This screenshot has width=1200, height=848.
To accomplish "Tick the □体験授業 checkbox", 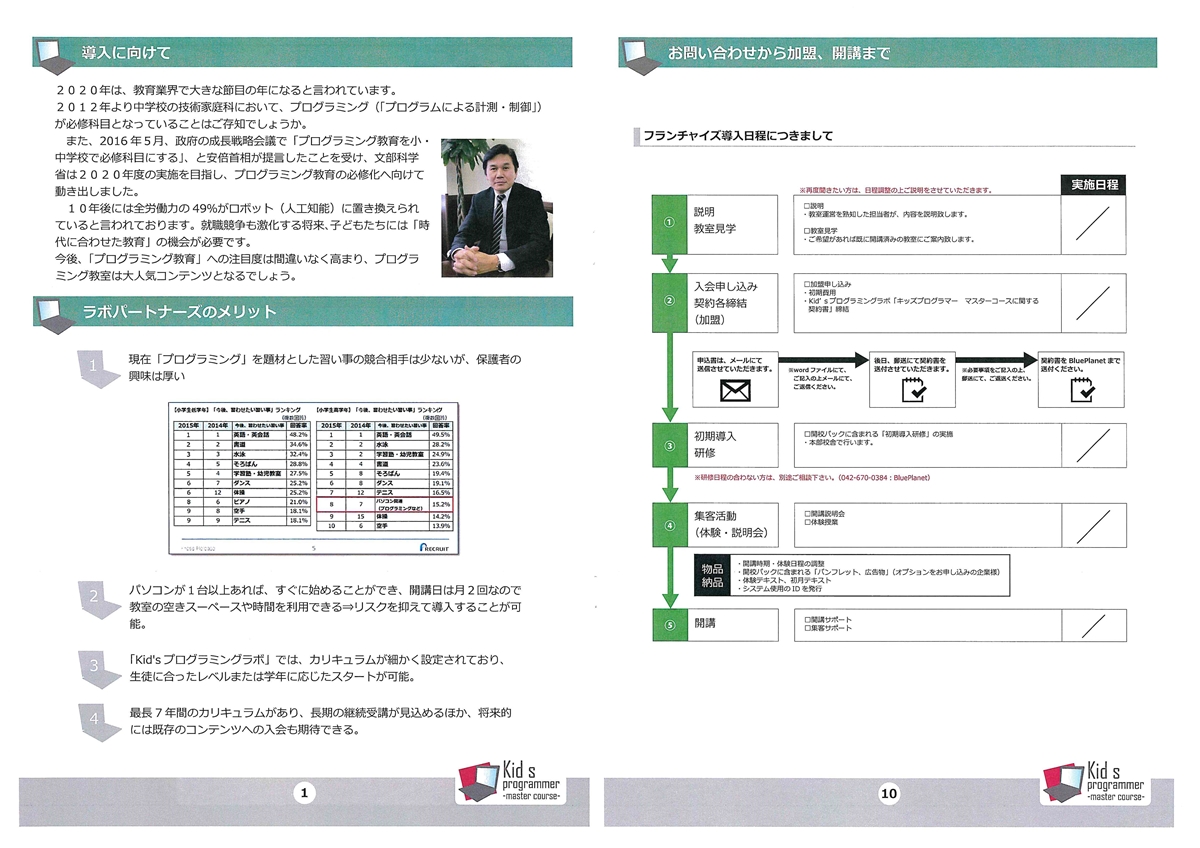I will point(806,522).
